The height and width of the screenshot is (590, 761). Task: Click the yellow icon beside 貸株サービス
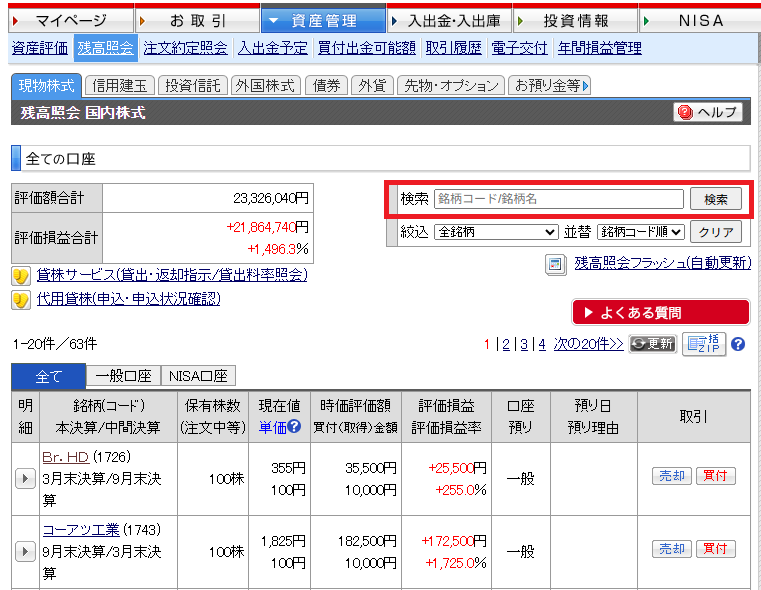coord(21,276)
